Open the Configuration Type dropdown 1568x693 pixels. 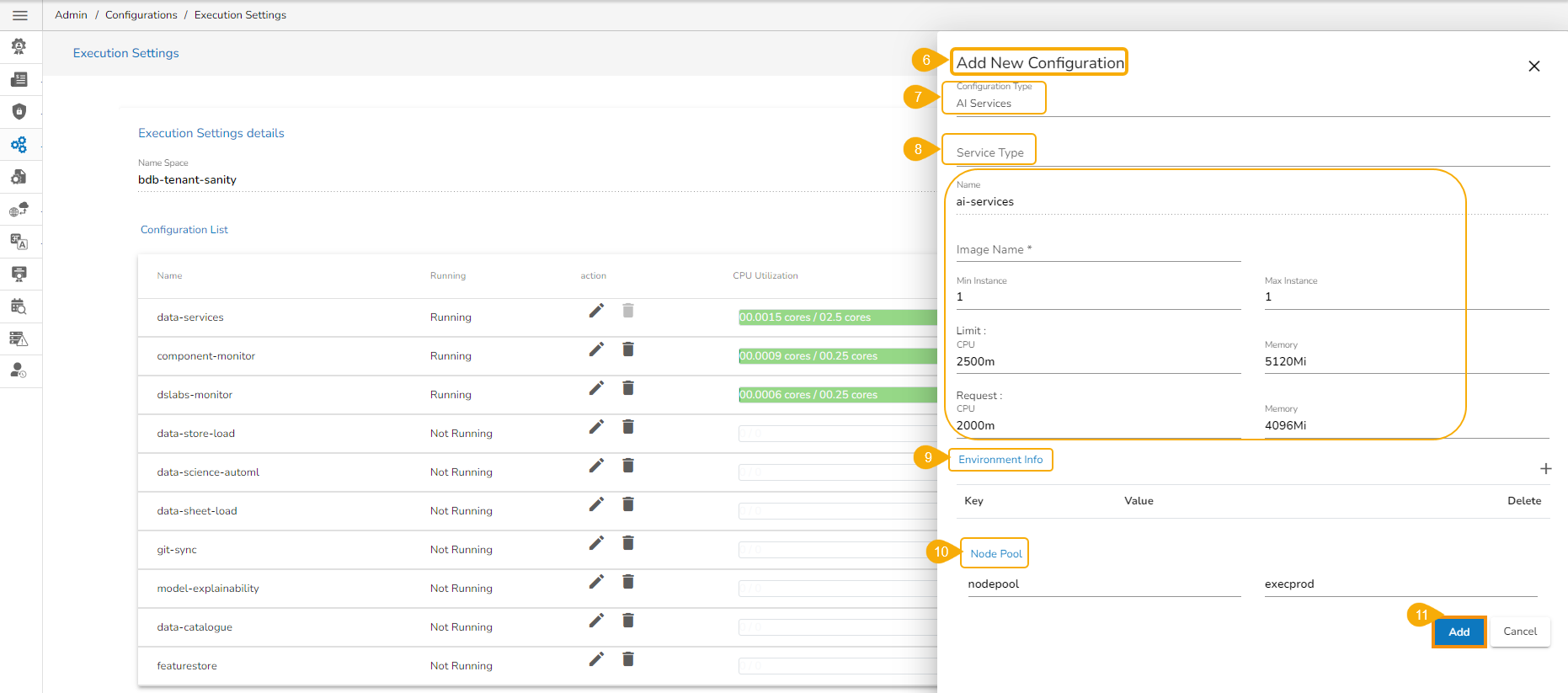pyautogui.click(x=1245, y=103)
